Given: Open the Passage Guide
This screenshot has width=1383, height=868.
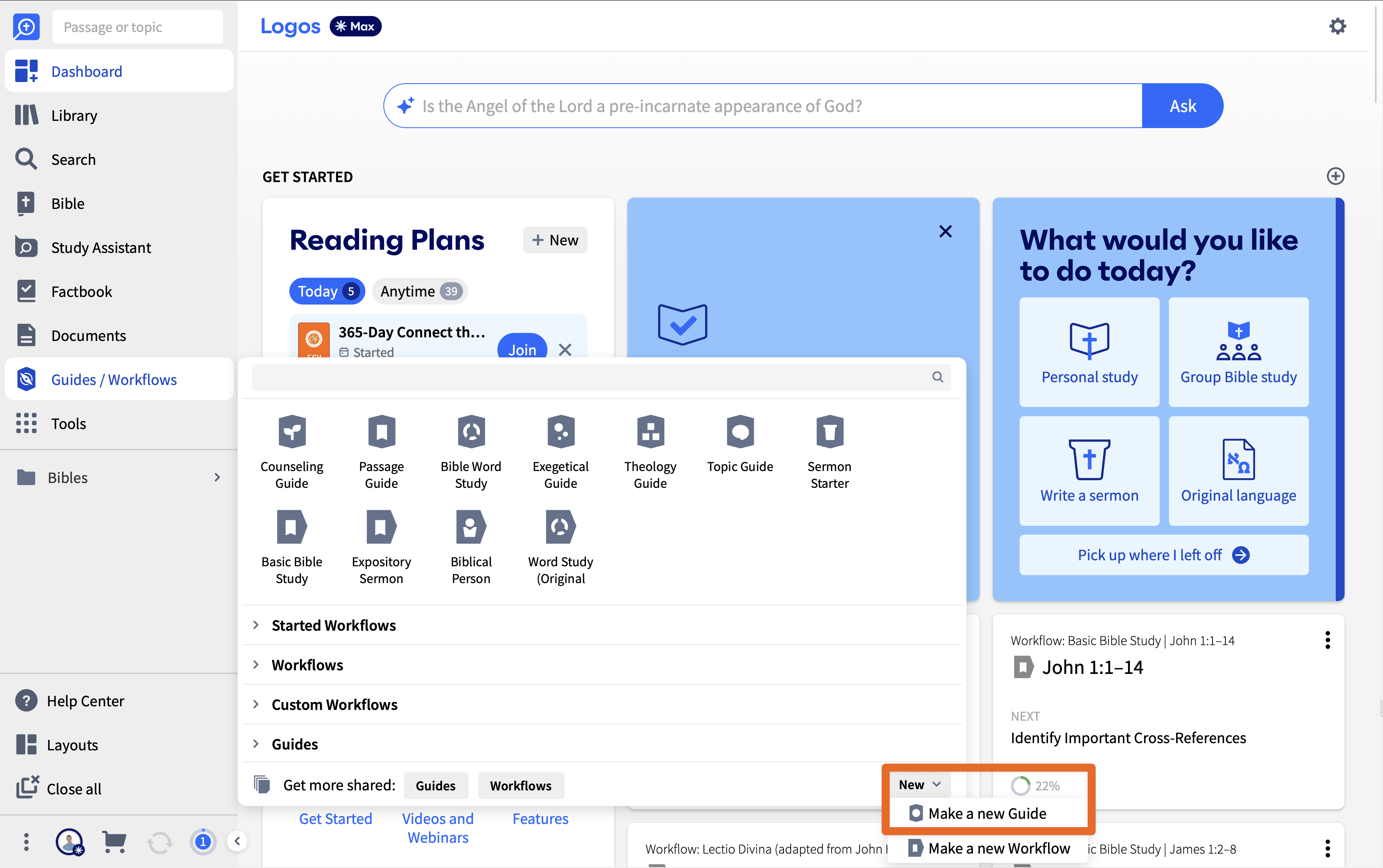Looking at the screenshot, I should pos(381,451).
